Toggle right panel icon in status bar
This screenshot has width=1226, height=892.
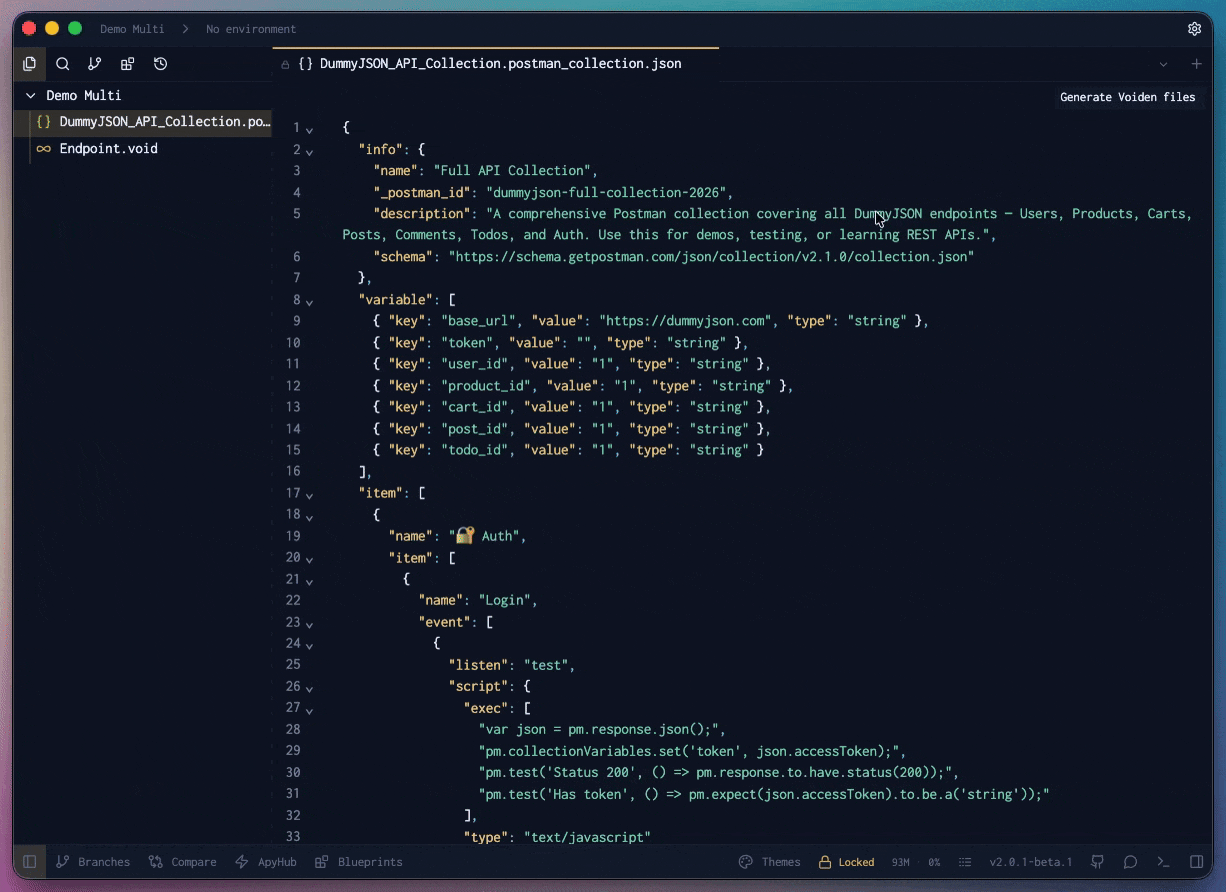(x=1196, y=862)
